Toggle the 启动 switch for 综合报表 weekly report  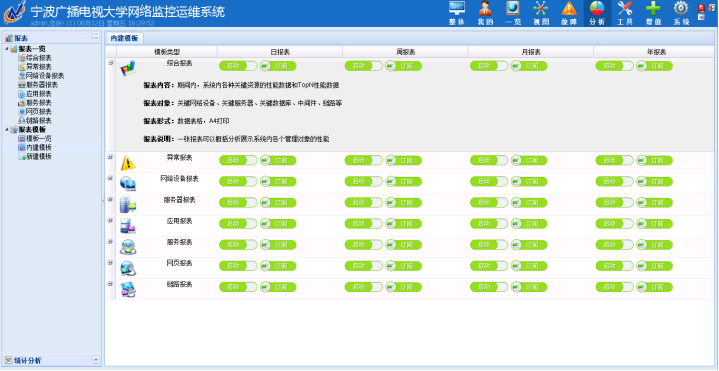[364, 66]
